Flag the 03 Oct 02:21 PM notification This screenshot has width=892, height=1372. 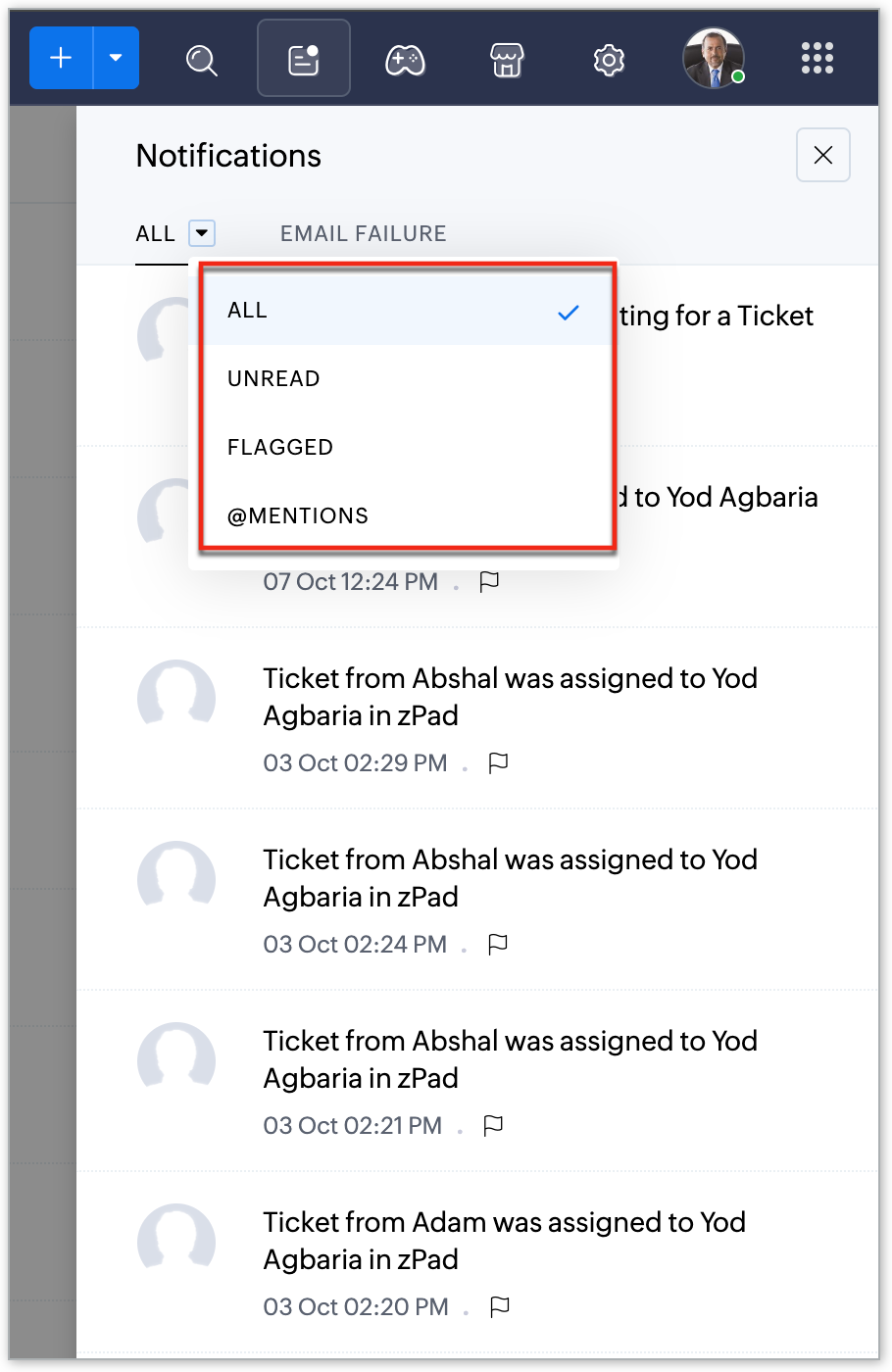pos(493,1125)
